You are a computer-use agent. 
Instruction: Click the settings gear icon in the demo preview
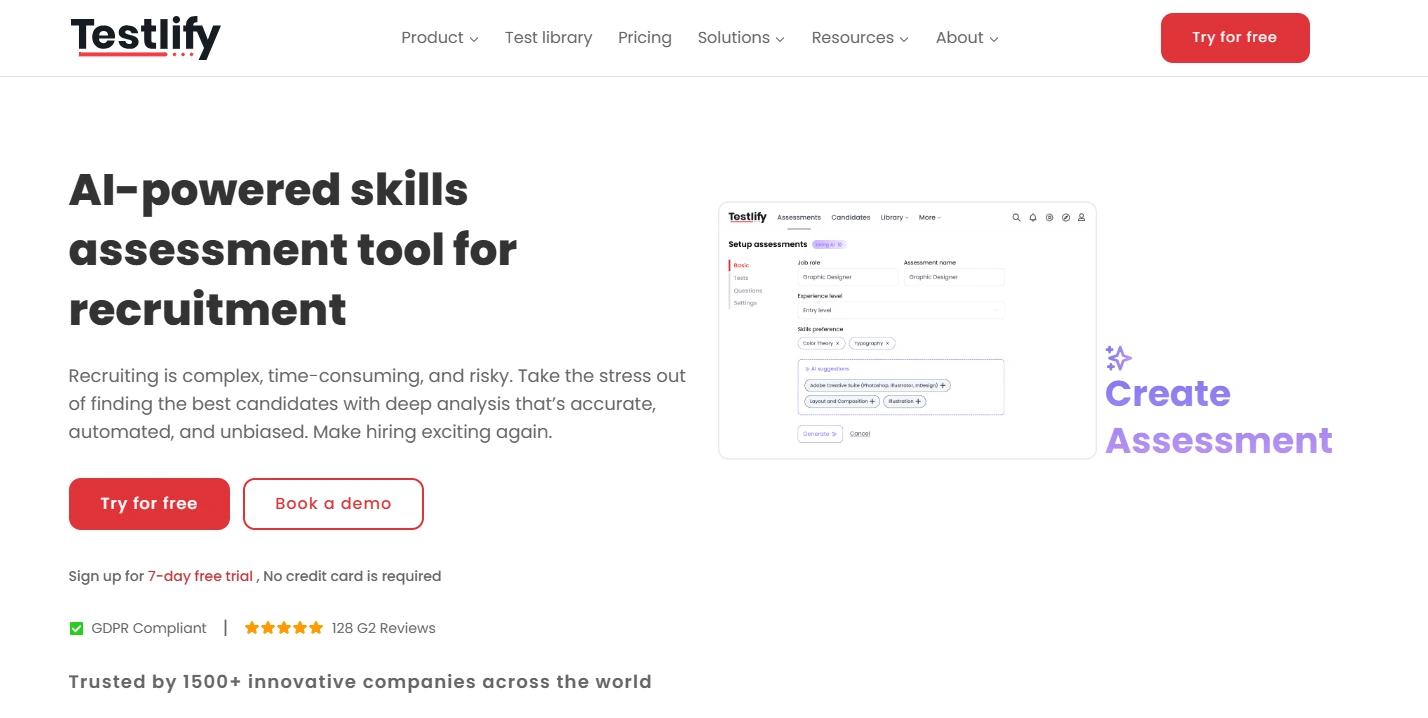[x=1049, y=217]
